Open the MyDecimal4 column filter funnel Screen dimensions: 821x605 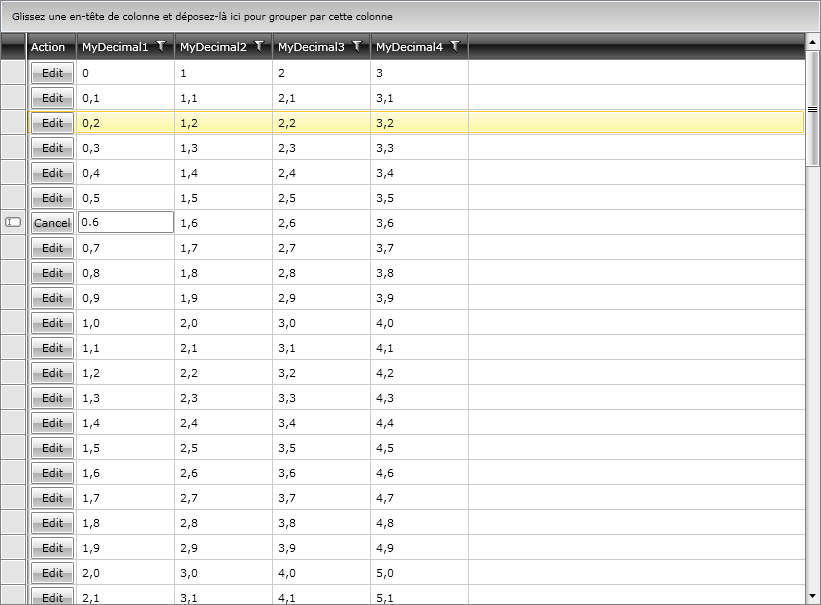(x=455, y=47)
